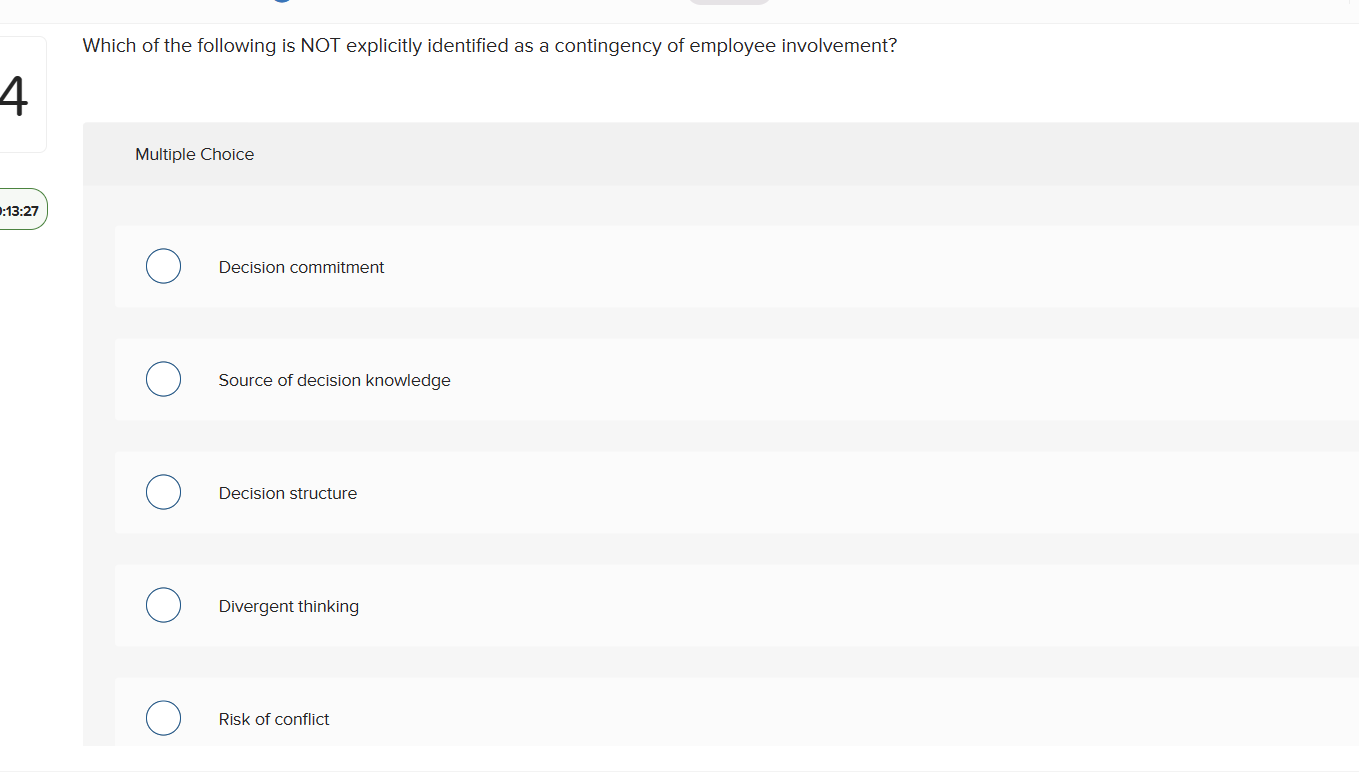Click the countdown timer showing 13:27

click(21, 209)
